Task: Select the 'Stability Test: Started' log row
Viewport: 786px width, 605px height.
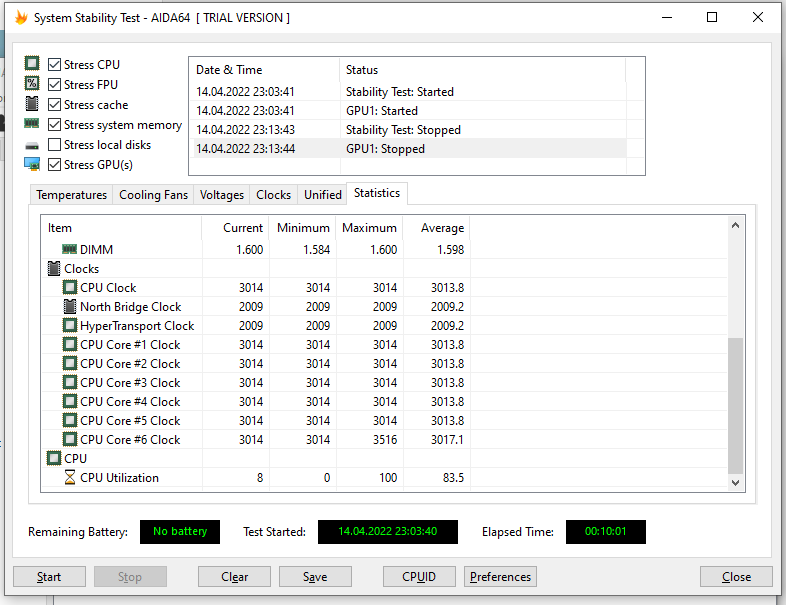Action: click(408, 92)
